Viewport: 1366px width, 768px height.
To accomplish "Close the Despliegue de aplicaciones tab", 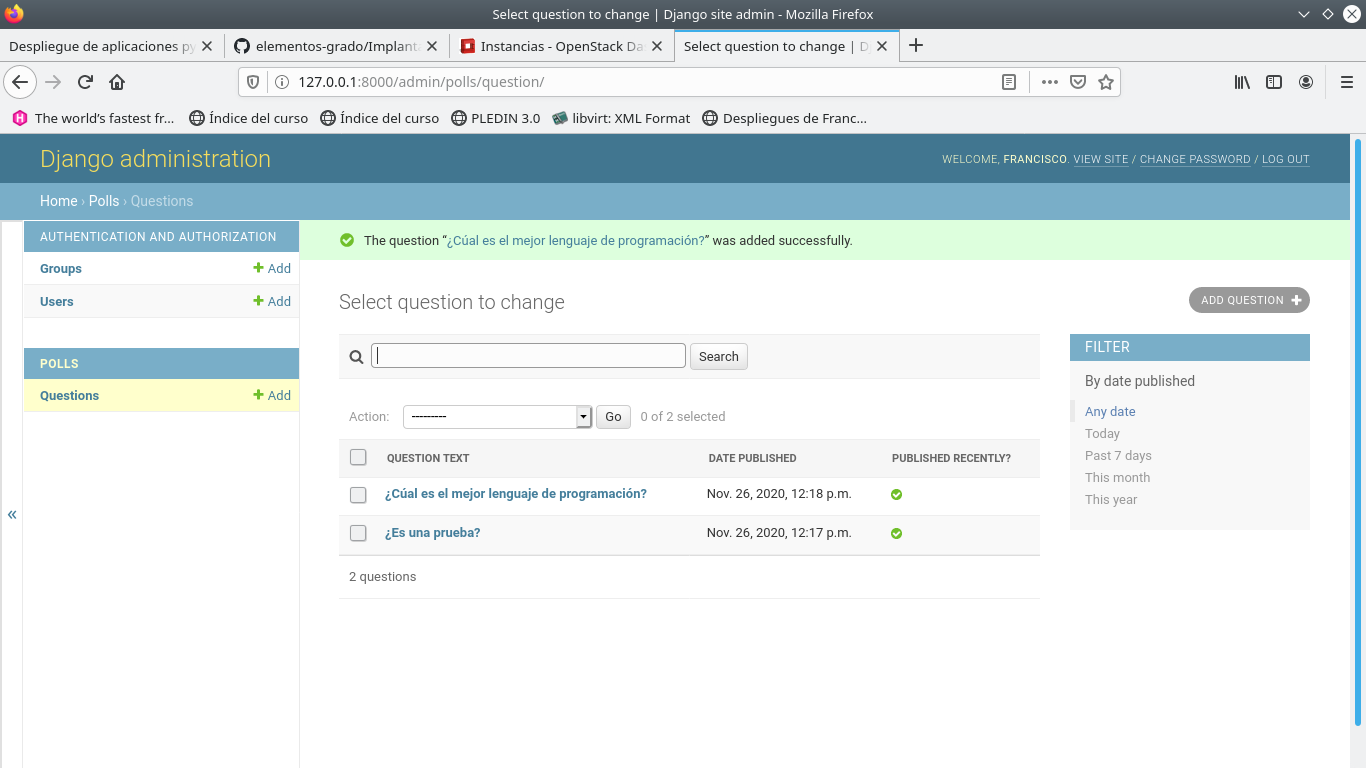I will click(x=207, y=46).
